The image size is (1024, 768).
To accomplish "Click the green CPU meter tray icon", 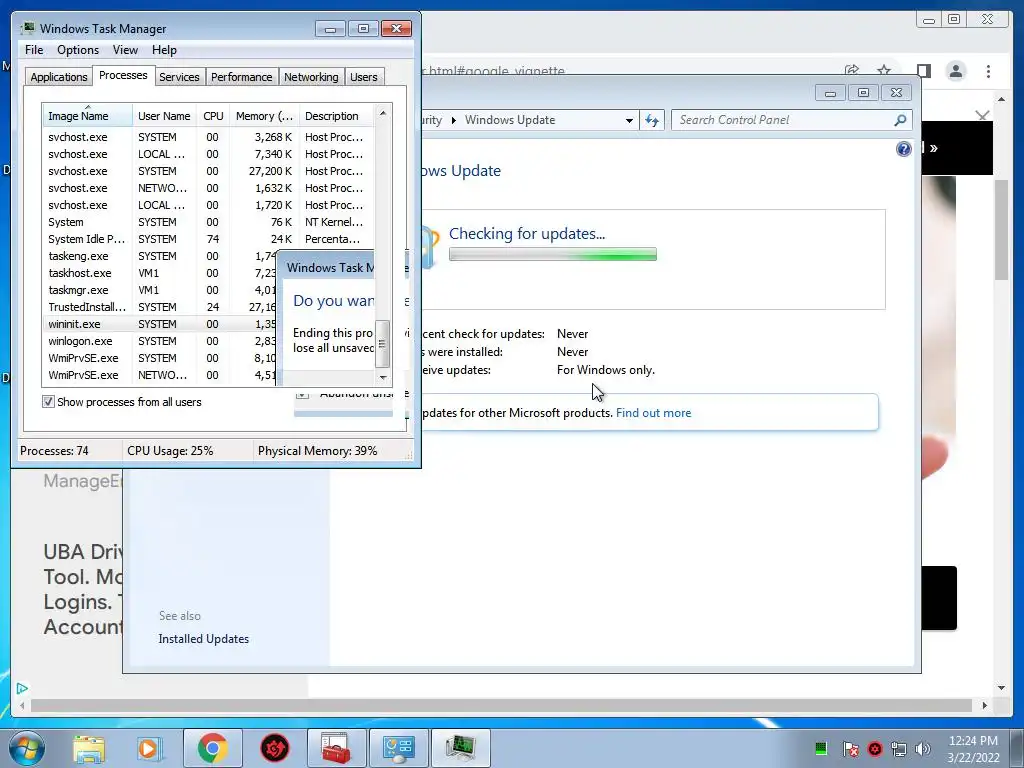I will [821, 749].
